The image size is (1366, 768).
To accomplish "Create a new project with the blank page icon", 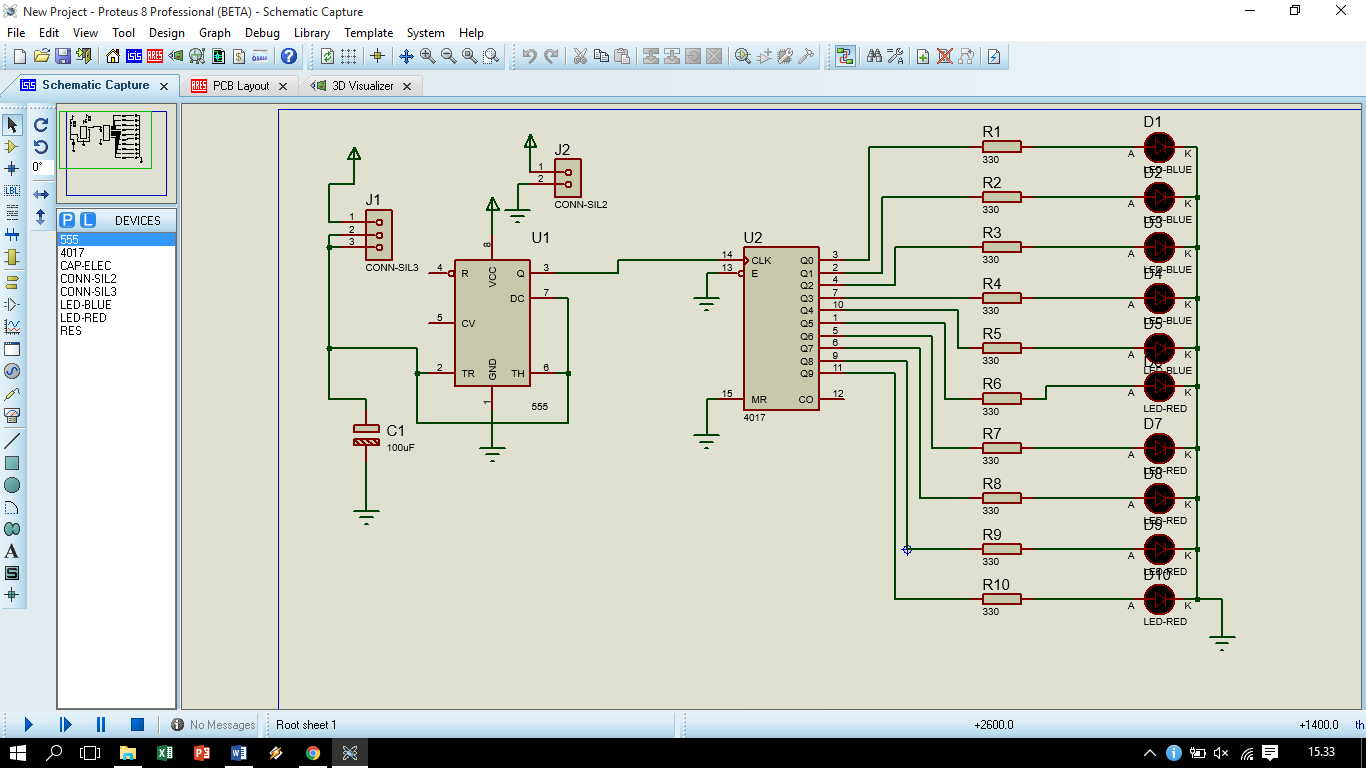I will 21,56.
